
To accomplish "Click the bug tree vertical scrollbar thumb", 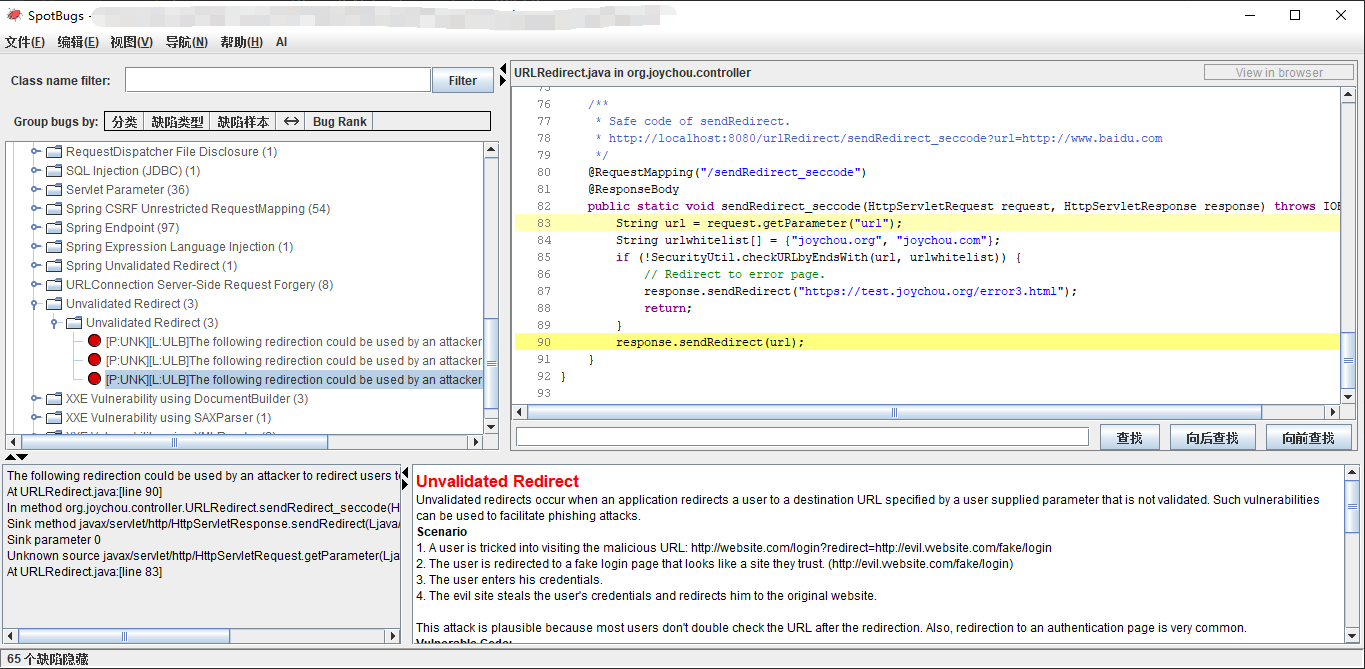I will [x=490, y=365].
